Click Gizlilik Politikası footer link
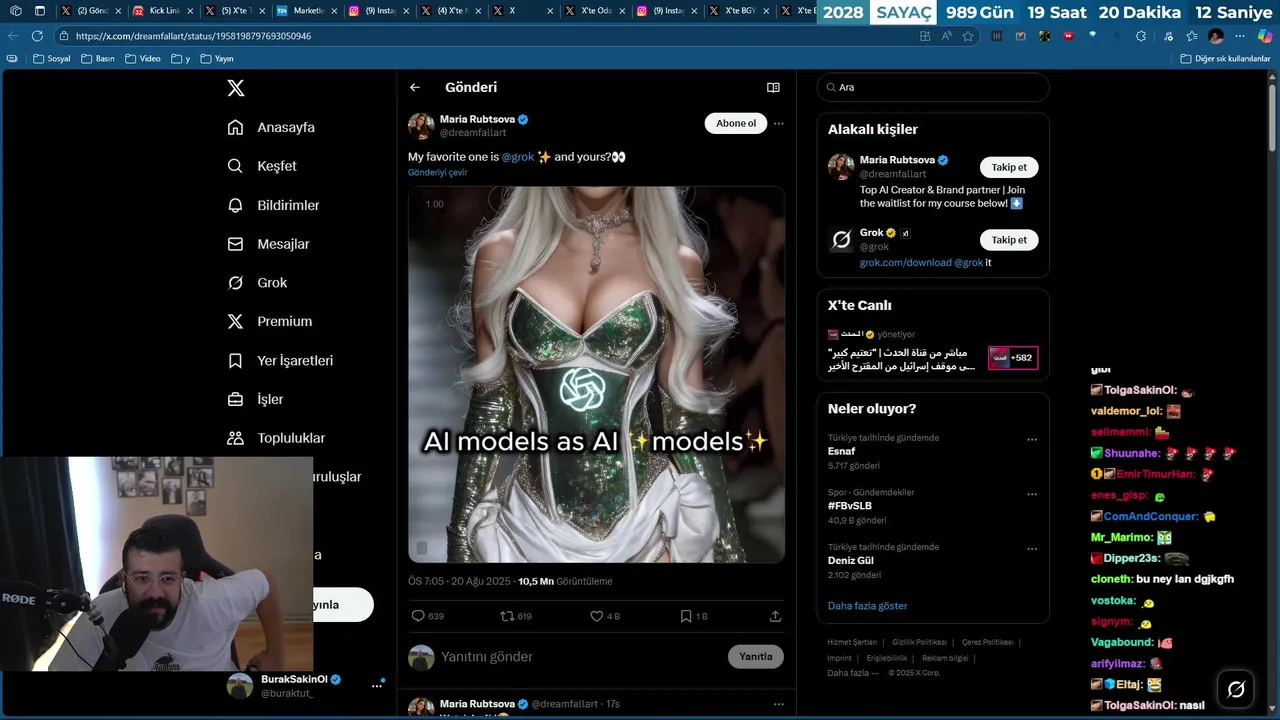Screen dimensions: 1280x720 click(x=919, y=642)
